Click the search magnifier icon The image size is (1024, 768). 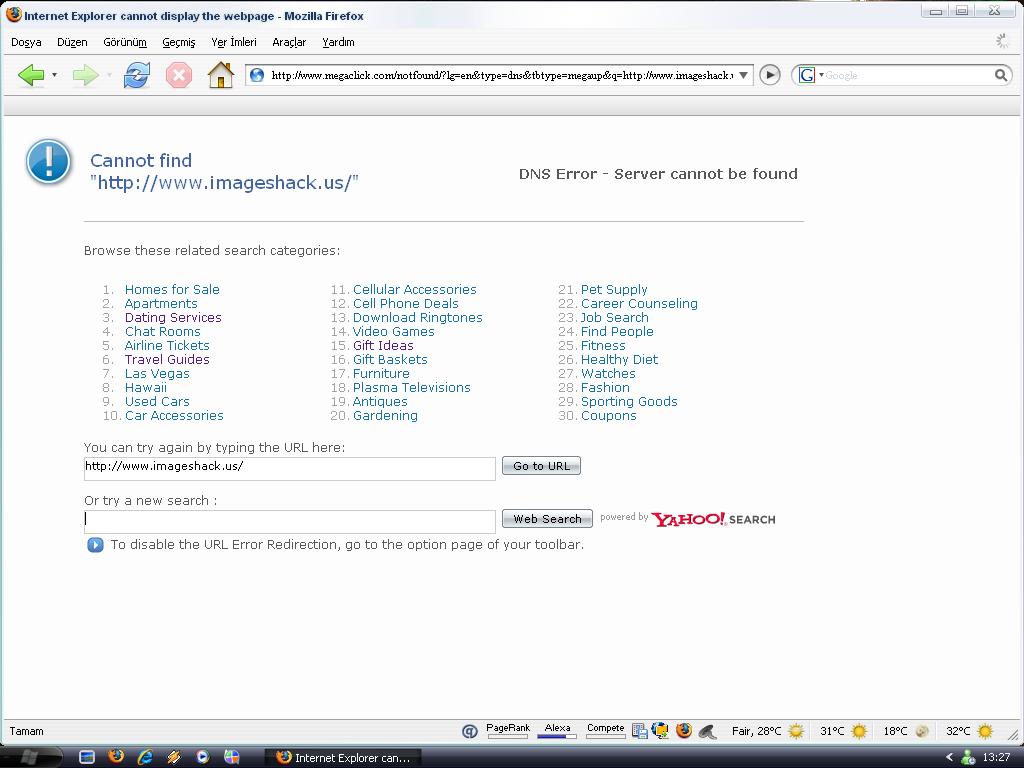coord(1000,75)
